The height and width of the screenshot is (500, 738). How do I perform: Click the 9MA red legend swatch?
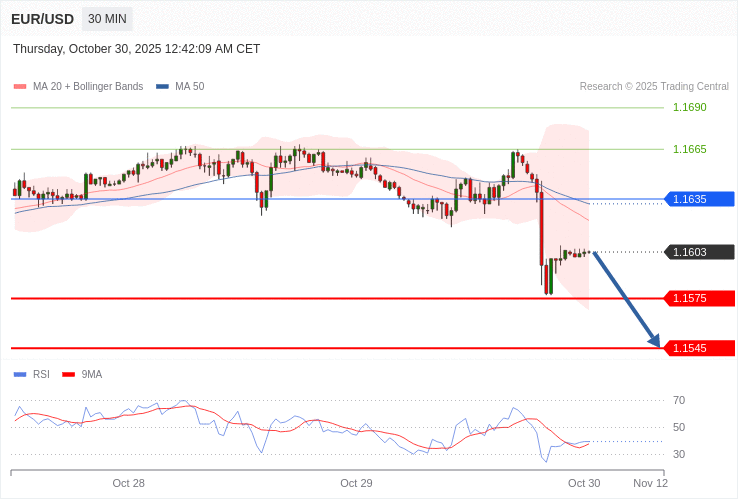pos(69,374)
